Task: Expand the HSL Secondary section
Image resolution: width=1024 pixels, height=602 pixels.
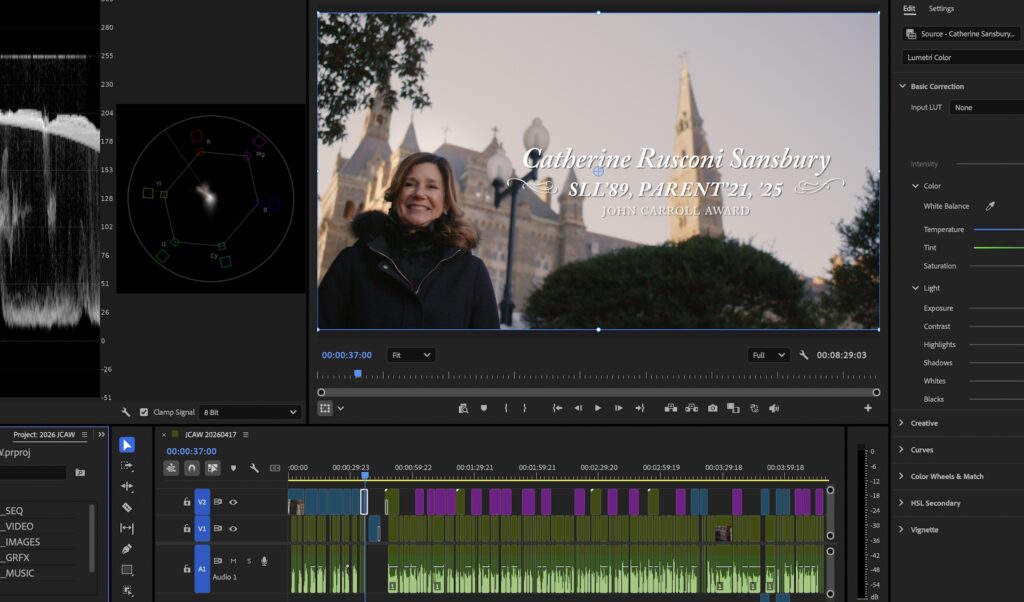Action: 902,503
